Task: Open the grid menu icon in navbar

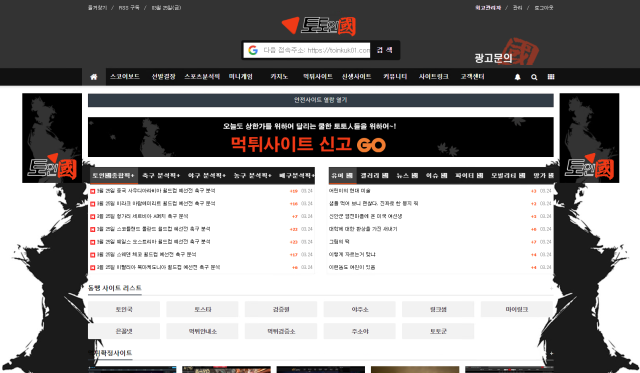Action: 551,77
